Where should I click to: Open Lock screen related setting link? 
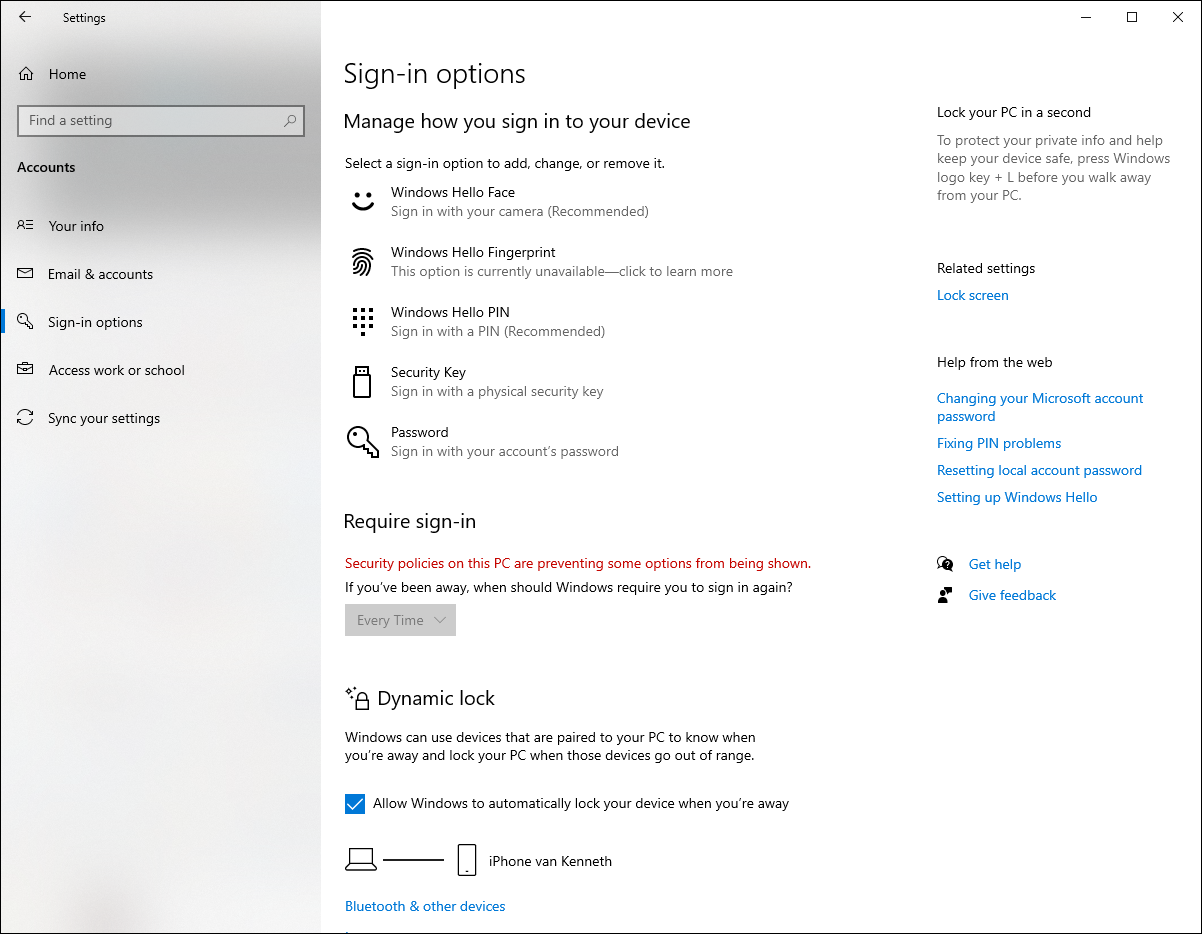tap(972, 295)
